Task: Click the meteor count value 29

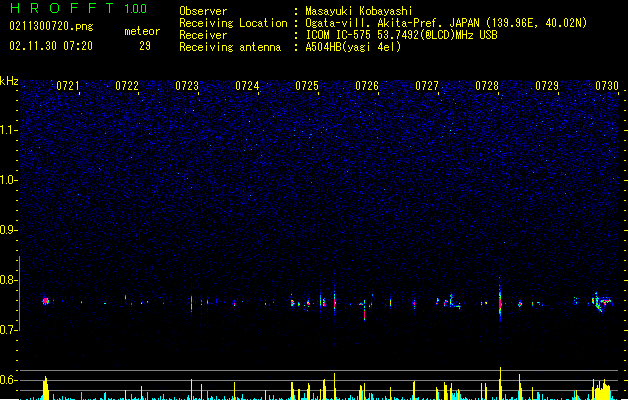Action: point(145,46)
